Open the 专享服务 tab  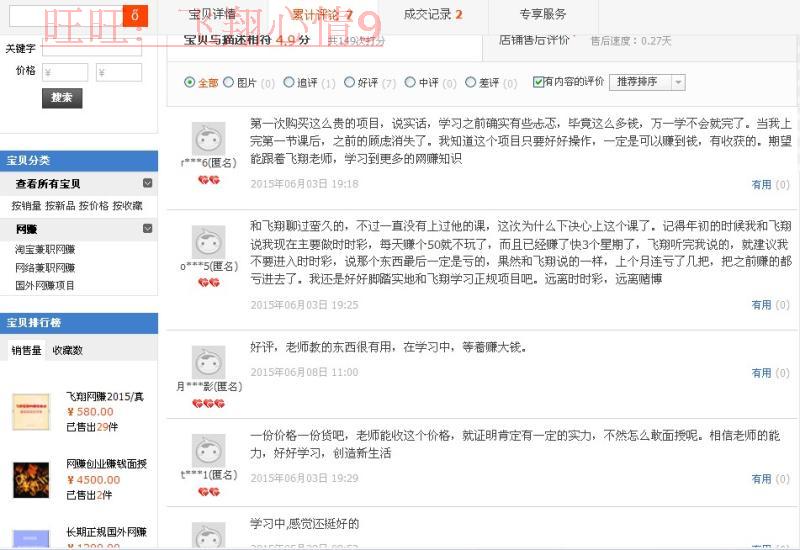click(x=543, y=14)
